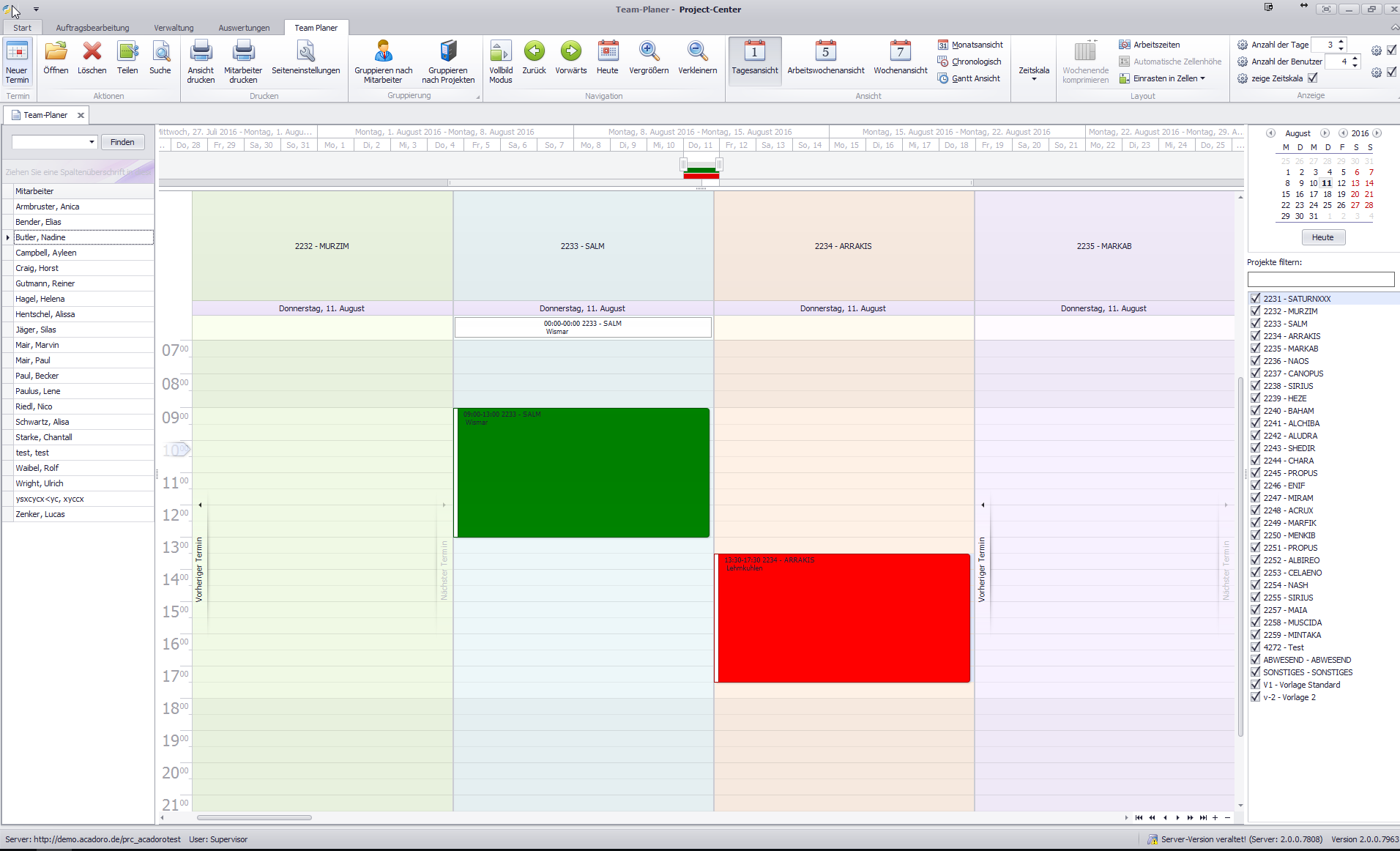Toggle the ABWESEND - ABWESEND checkbox

(1256, 660)
